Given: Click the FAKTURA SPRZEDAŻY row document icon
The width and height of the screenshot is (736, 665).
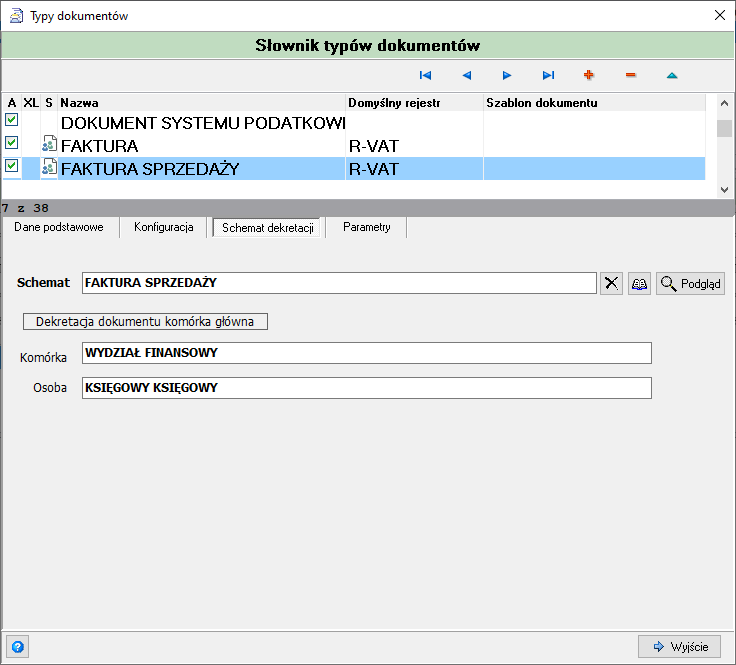Looking at the screenshot, I should point(49,167).
